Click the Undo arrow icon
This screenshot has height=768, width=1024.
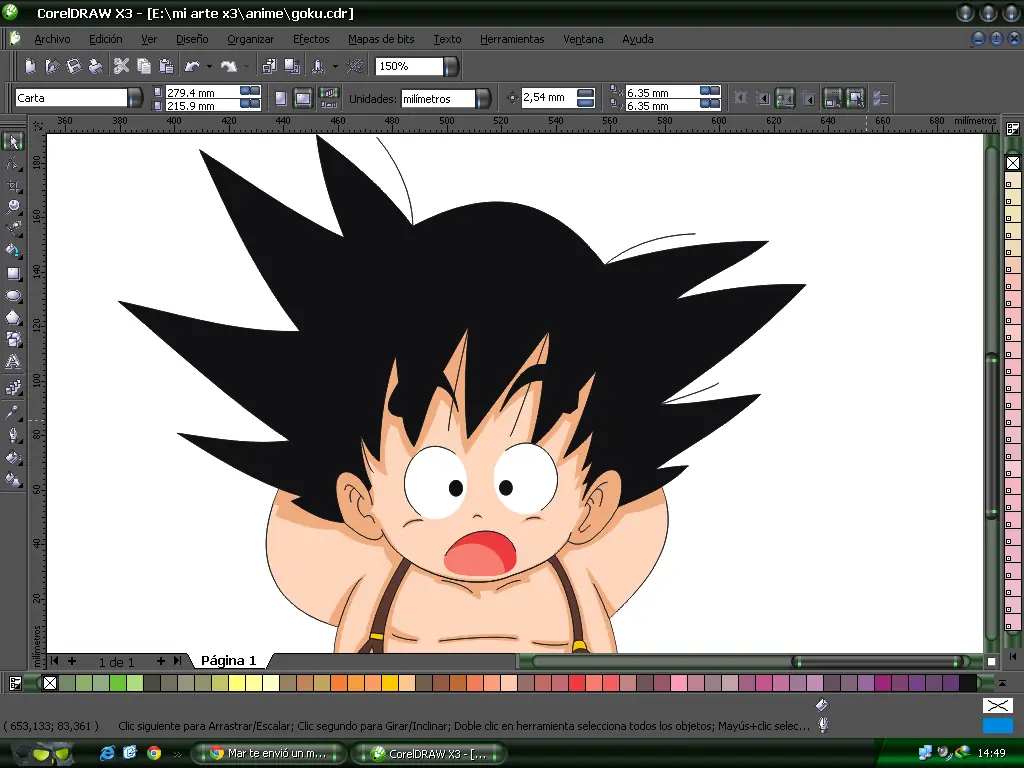[192, 66]
